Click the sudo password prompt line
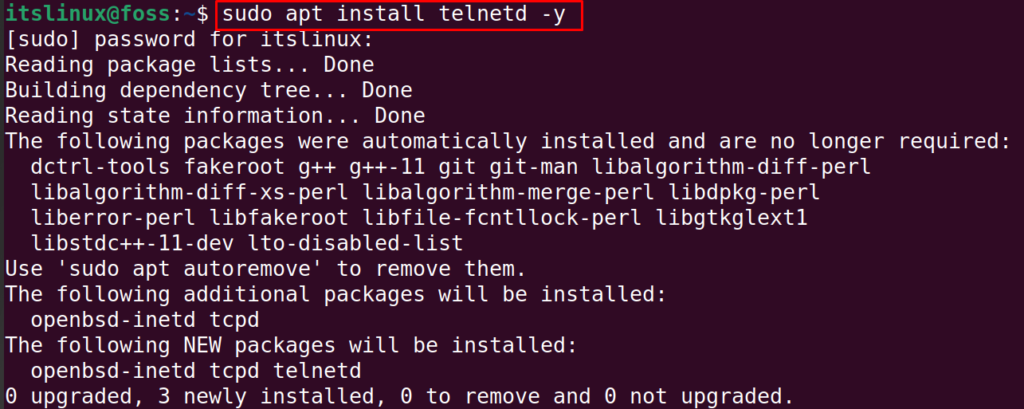Image resolution: width=1024 pixels, height=409 pixels. pos(189,40)
